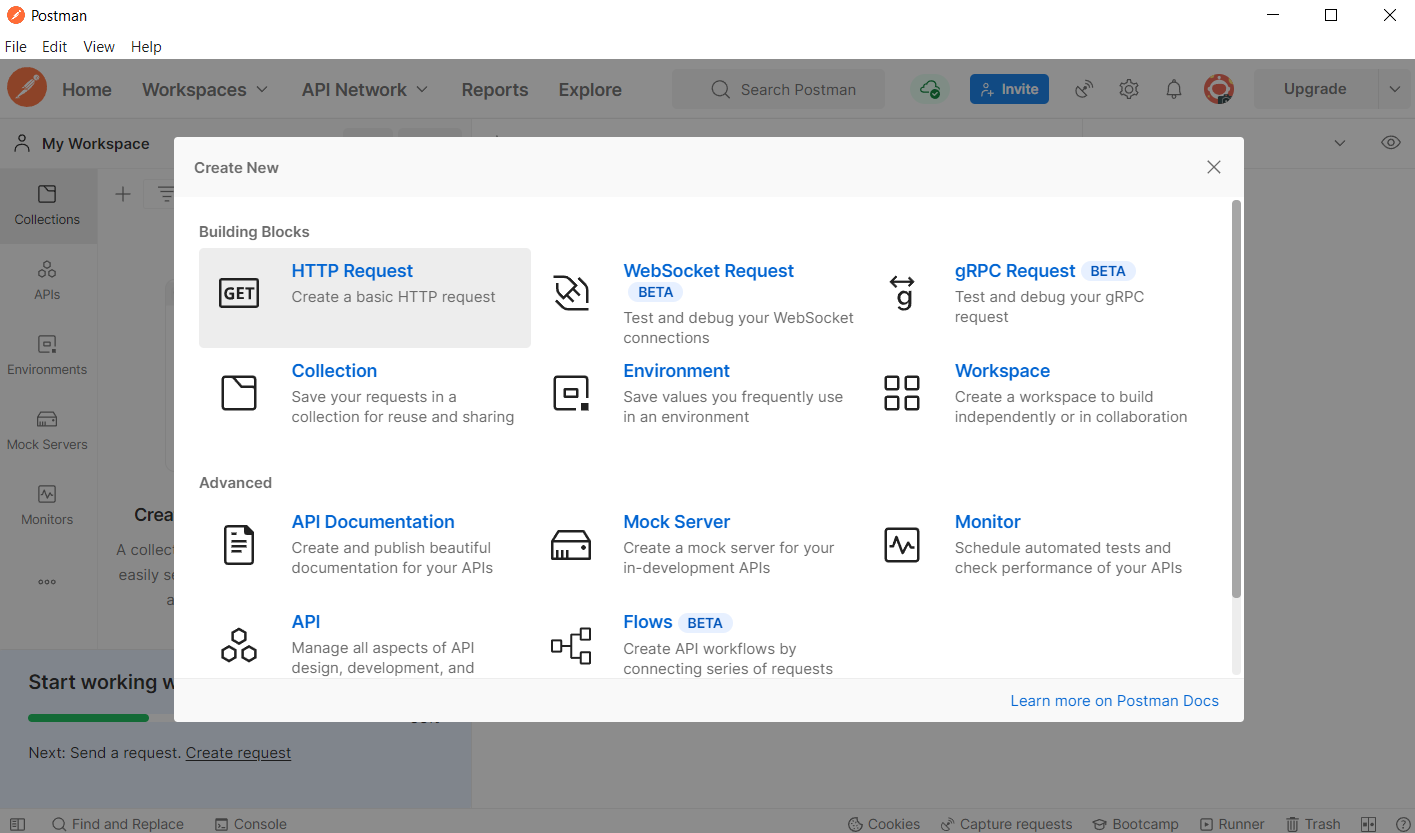Go to Home tab
The height and width of the screenshot is (833, 1415).
pos(87,89)
